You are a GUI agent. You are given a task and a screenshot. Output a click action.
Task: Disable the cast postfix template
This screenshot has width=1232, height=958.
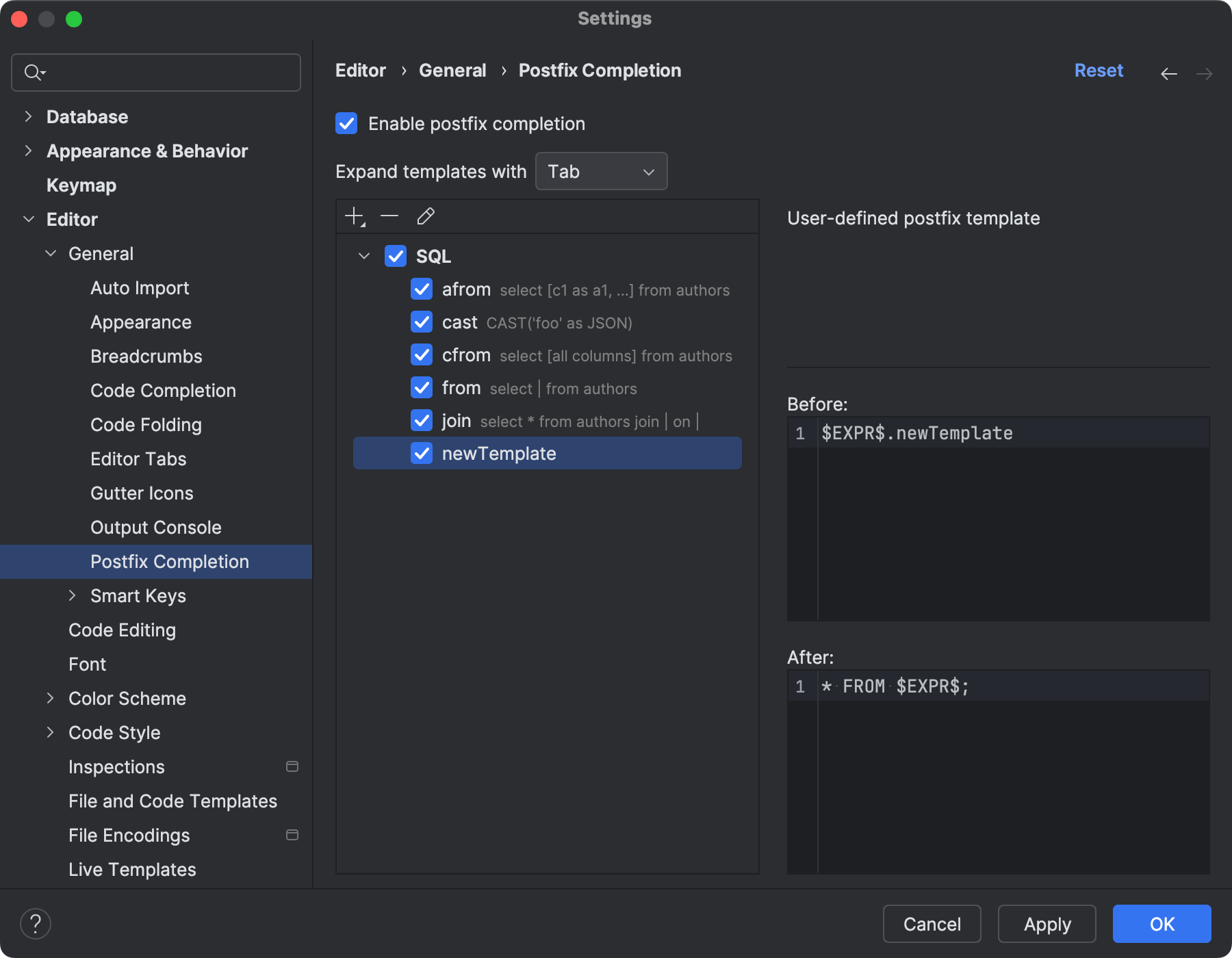(x=422, y=322)
